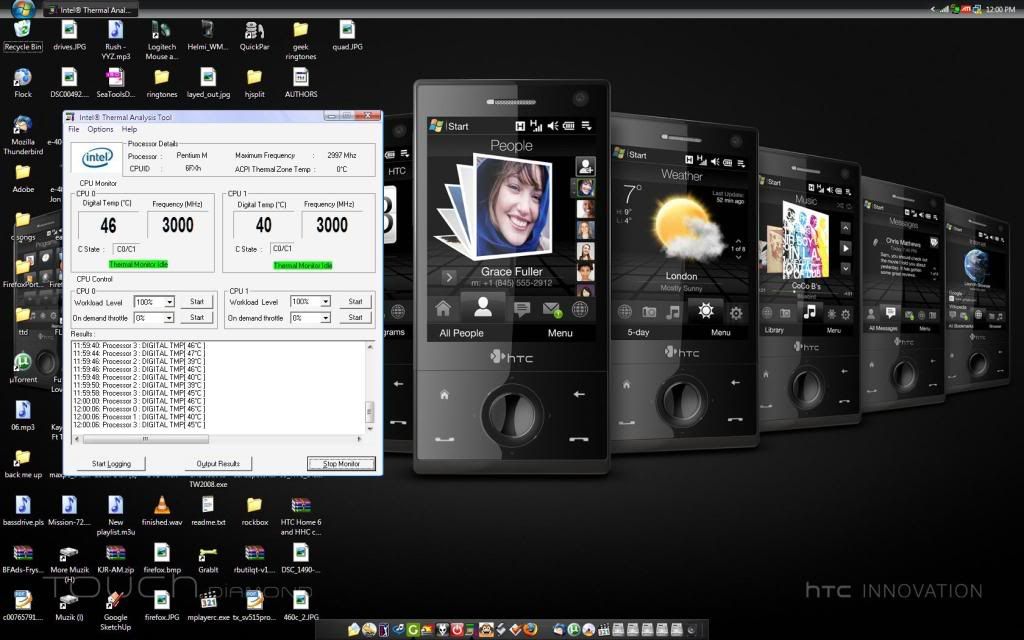Image resolution: width=1024 pixels, height=640 pixels.
Task: Launch Firefox from the bottom dock
Action: [530, 630]
